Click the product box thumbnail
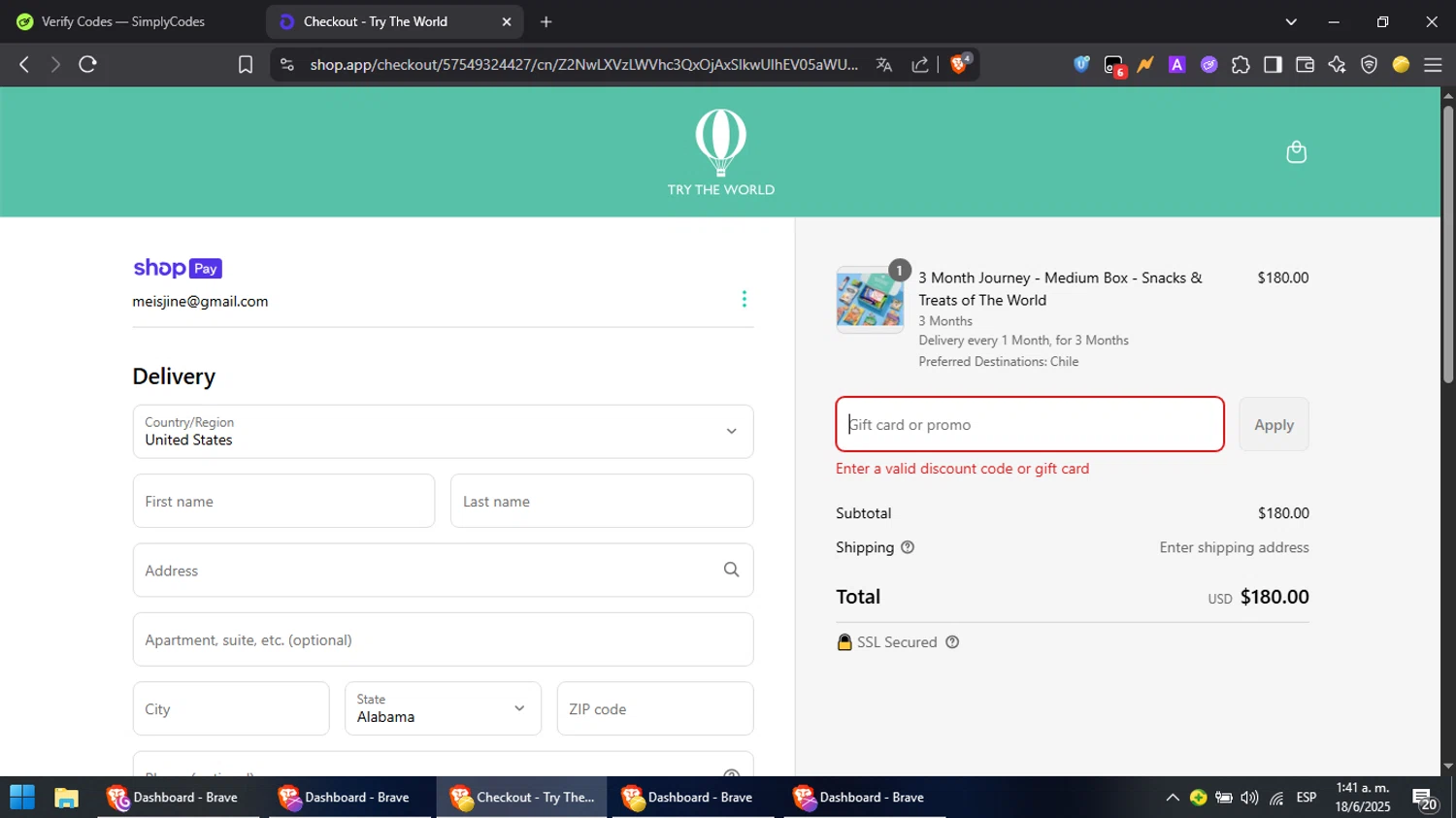Image resolution: width=1456 pixels, height=818 pixels. [x=870, y=300]
